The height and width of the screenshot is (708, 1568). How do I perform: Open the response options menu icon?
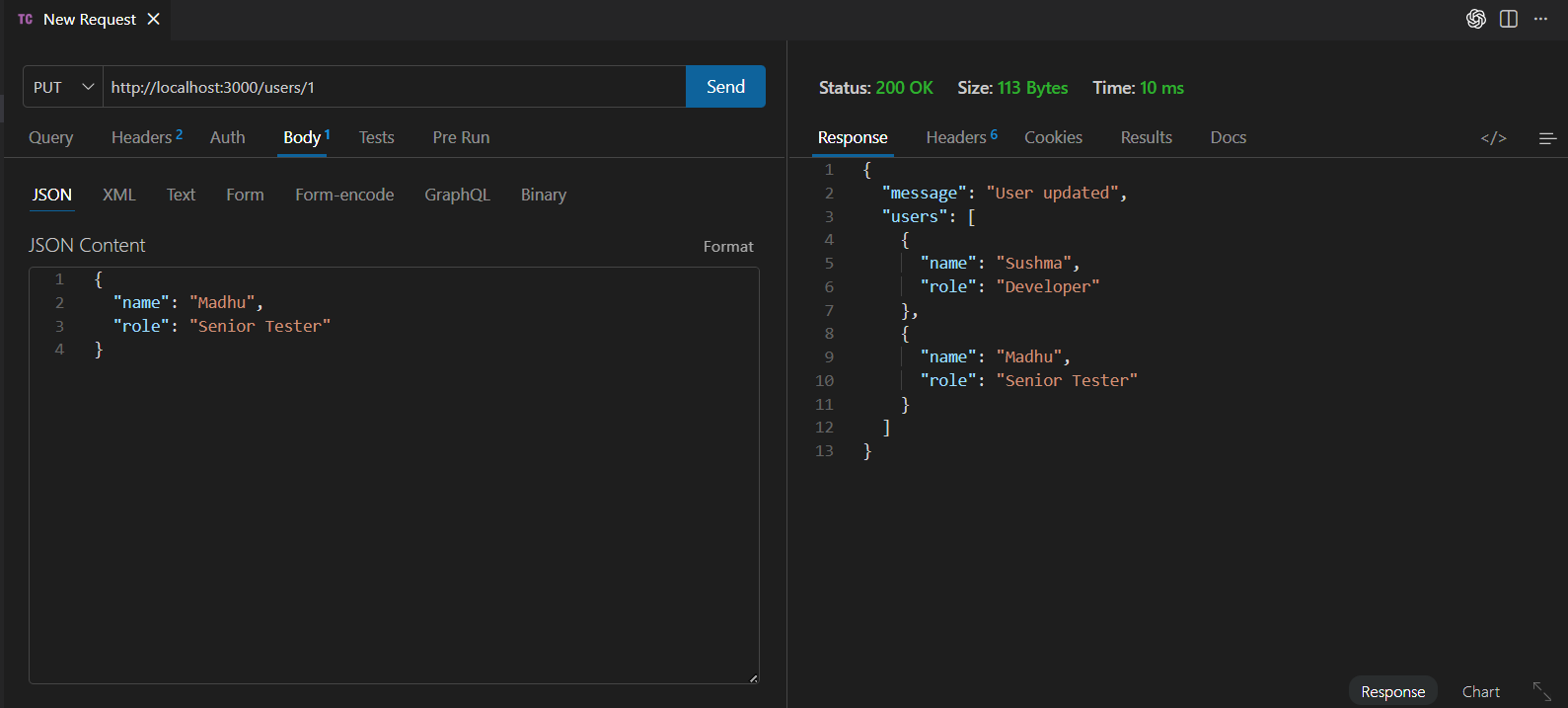coord(1547,138)
